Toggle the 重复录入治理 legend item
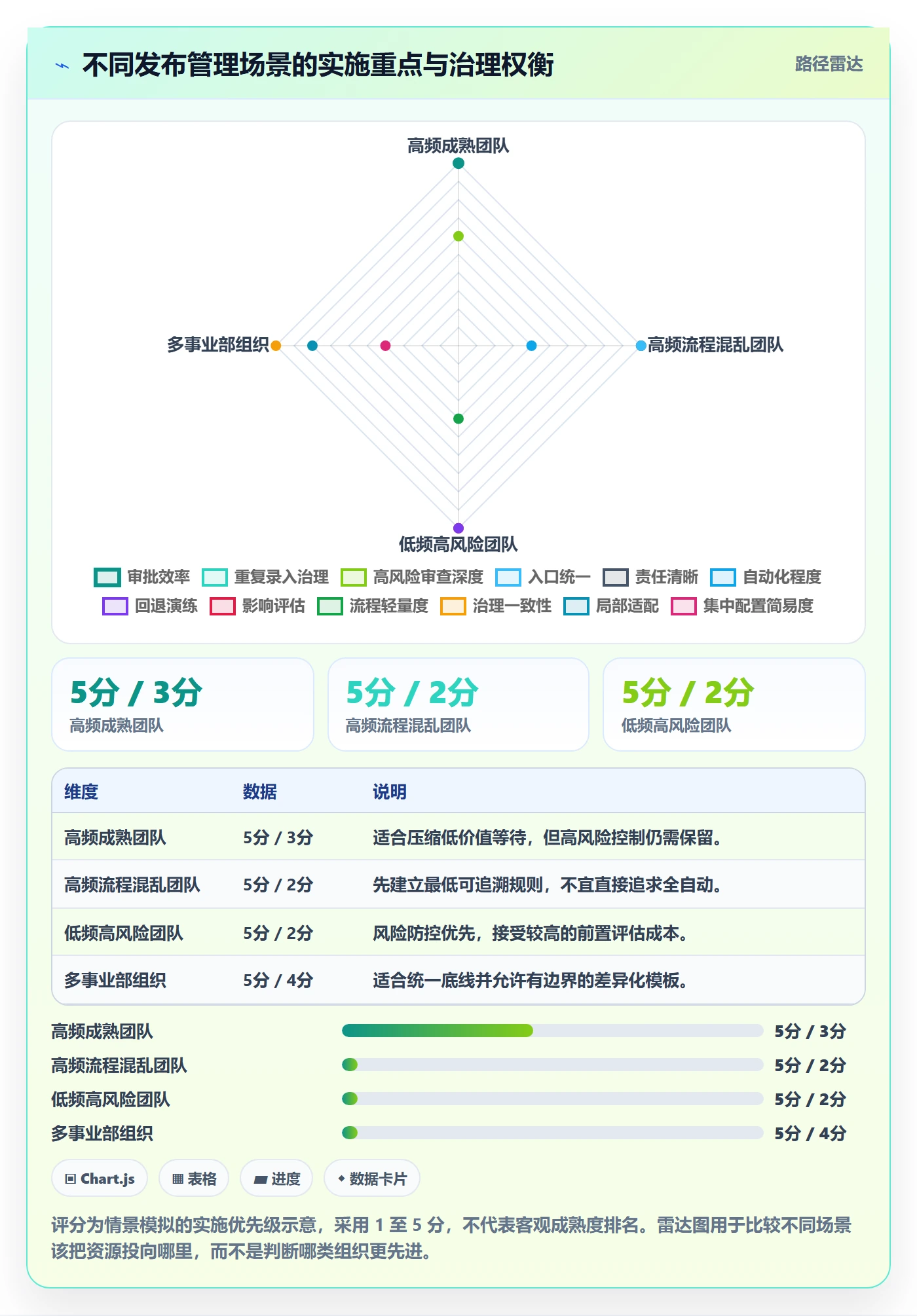 [265, 577]
